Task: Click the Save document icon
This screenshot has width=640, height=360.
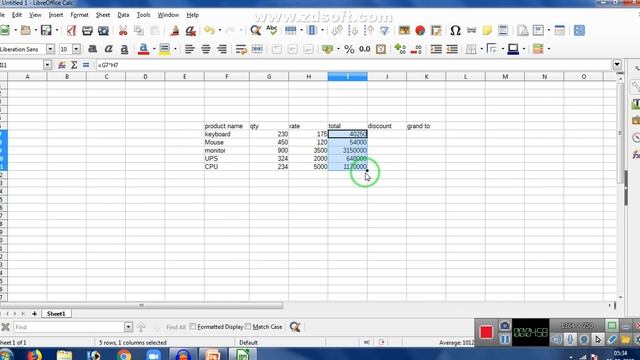Action: tap(46, 30)
